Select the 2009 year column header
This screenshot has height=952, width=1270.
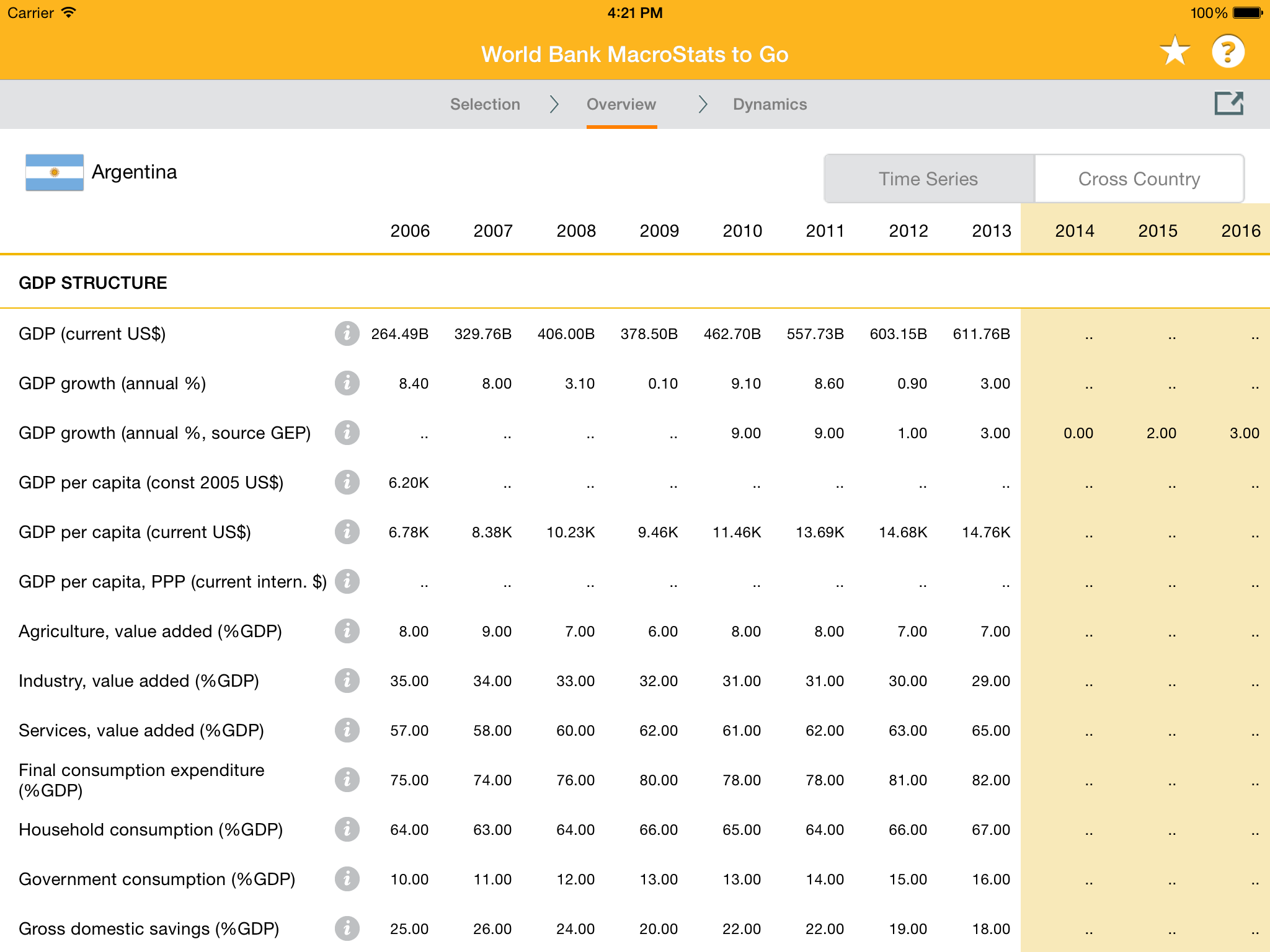659,231
